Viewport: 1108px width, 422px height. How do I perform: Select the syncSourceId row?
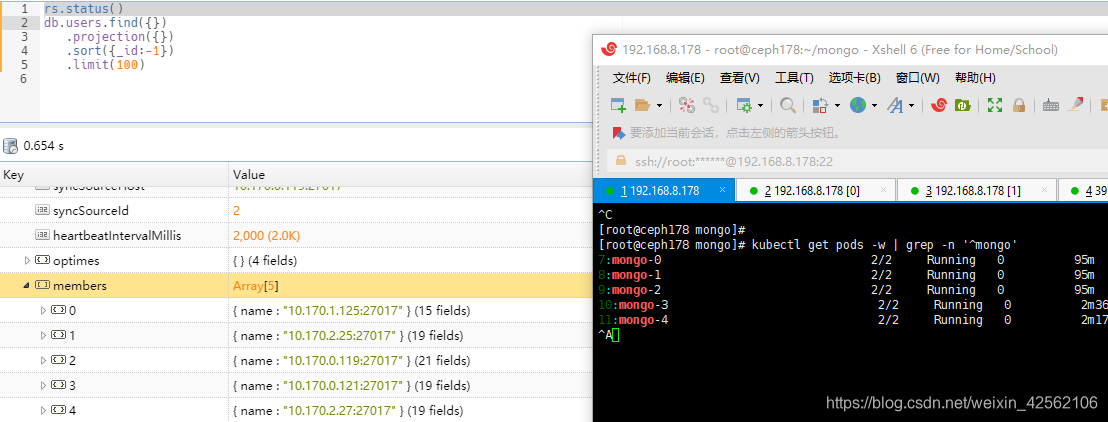(x=296, y=211)
